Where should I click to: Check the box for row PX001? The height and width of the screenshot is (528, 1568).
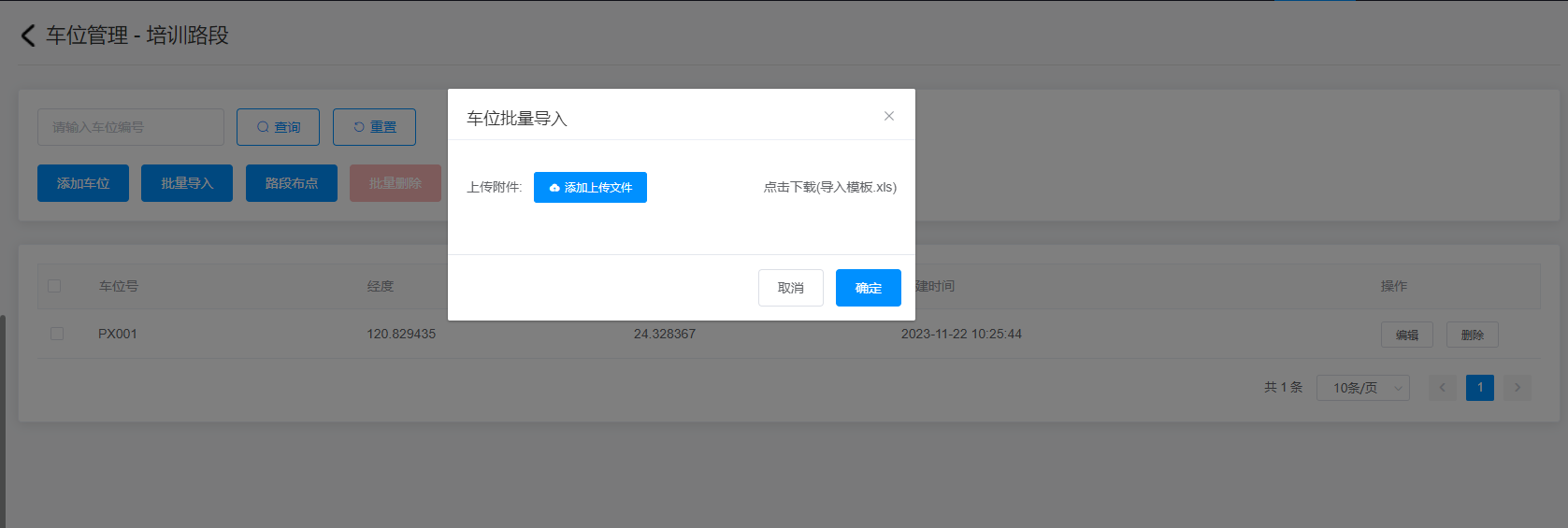[x=57, y=334]
